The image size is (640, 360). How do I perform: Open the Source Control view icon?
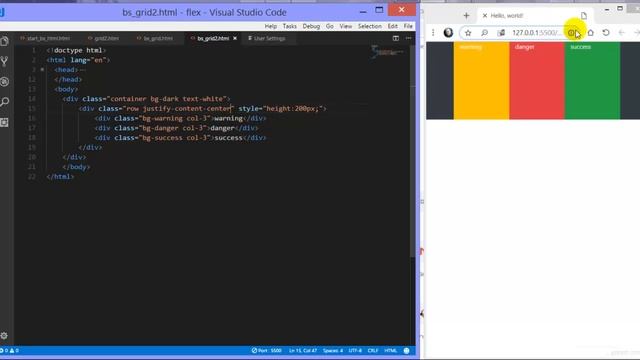[x=4, y=62]
